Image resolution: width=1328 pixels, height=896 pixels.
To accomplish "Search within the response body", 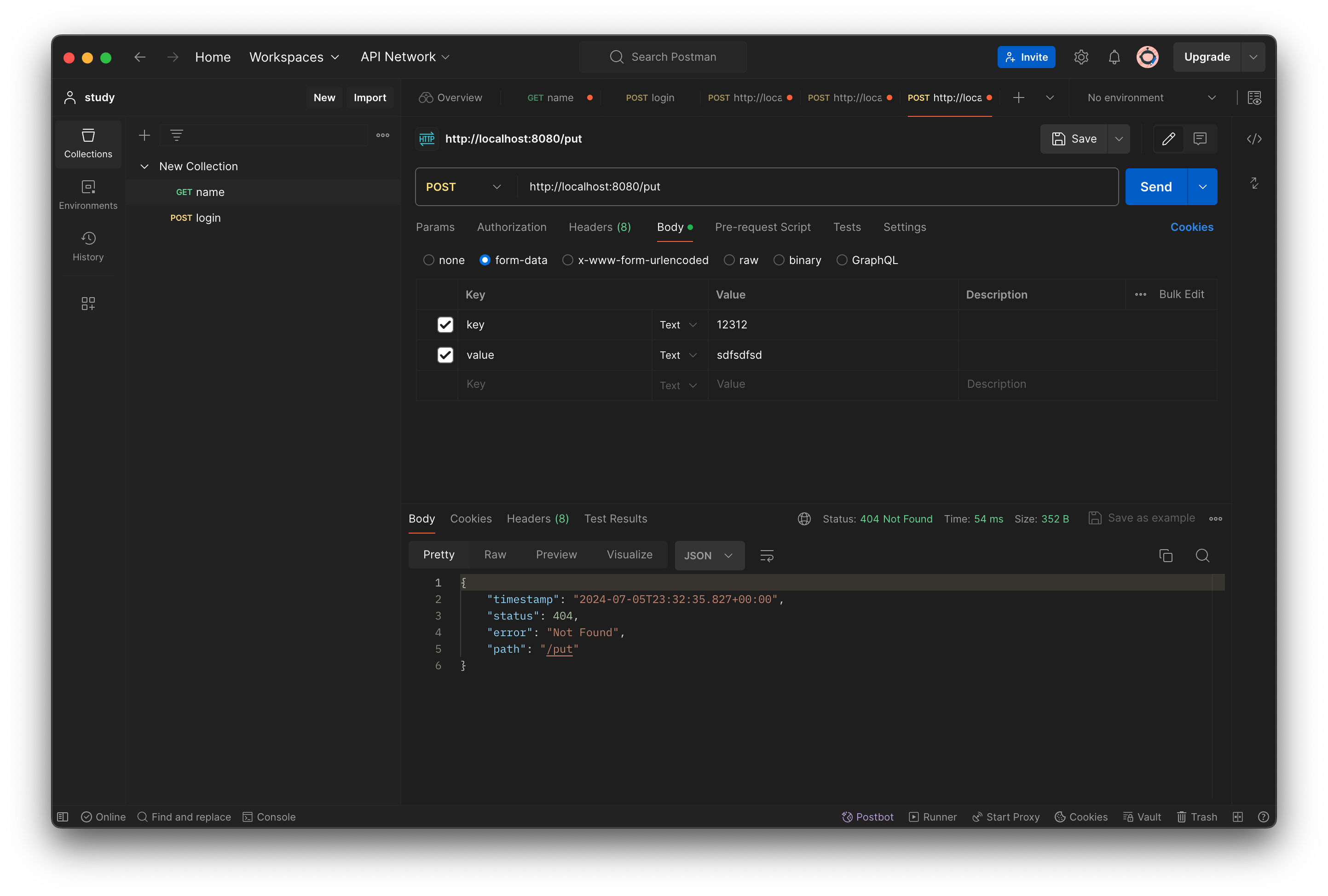I will click(x=1202, y=556).
